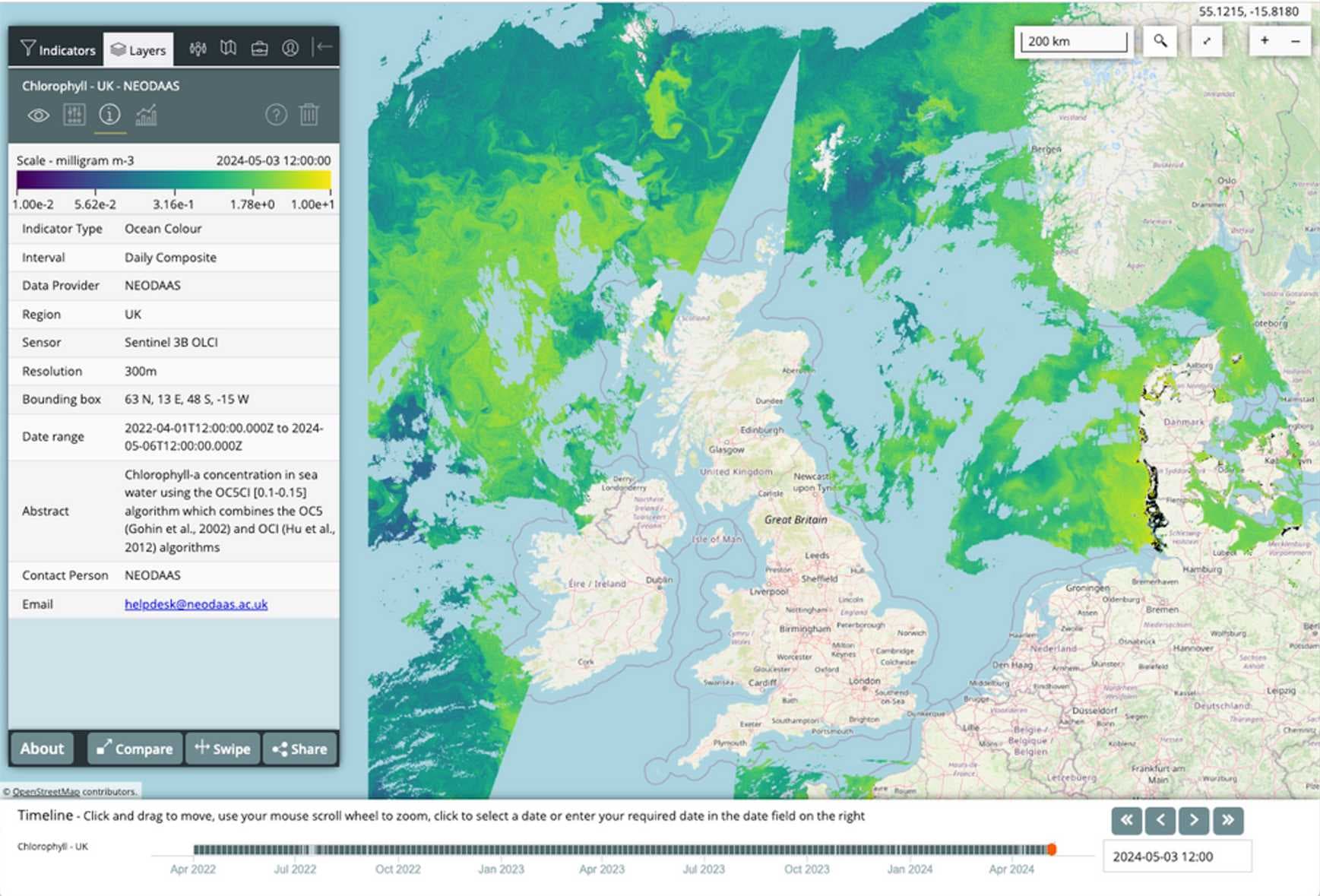Delete the Chlorophyll layer via the trash icon
Screen dimensions: 1320x896
(309, 116)
